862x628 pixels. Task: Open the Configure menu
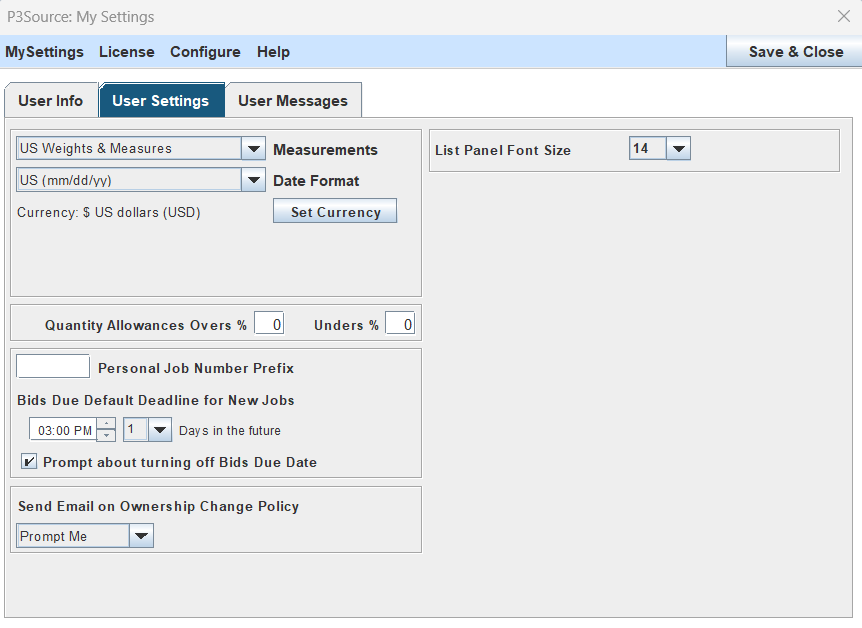click(x=205, y=51)
